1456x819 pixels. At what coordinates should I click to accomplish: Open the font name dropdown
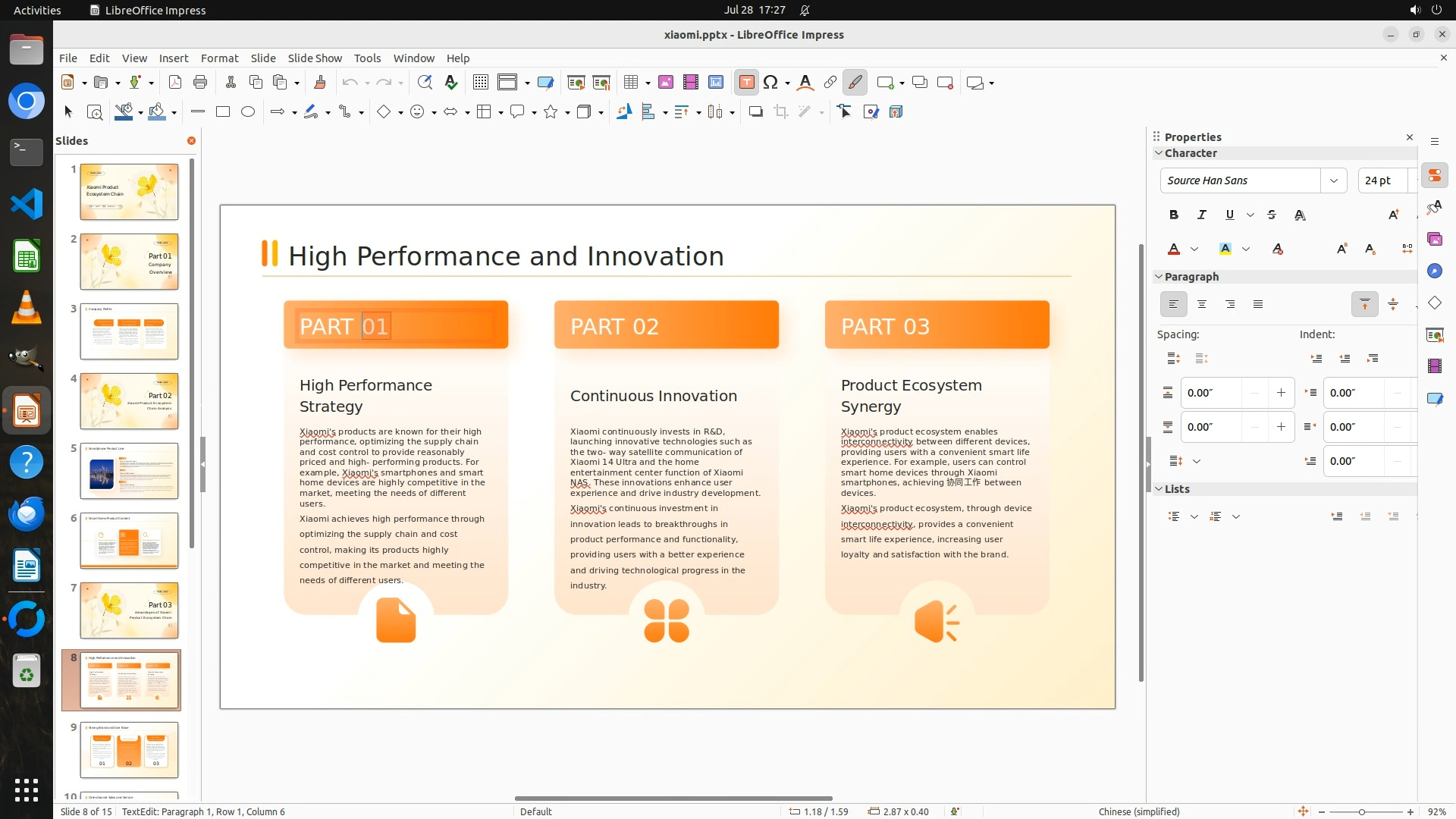[1333, 180]
